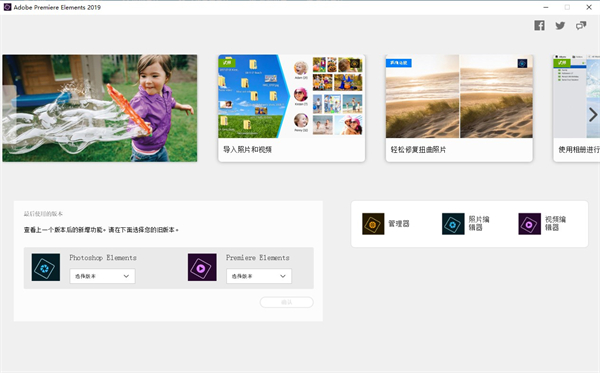
Task: Launch the 视频编辑器 video editor icon
Action: pos(530,224)
